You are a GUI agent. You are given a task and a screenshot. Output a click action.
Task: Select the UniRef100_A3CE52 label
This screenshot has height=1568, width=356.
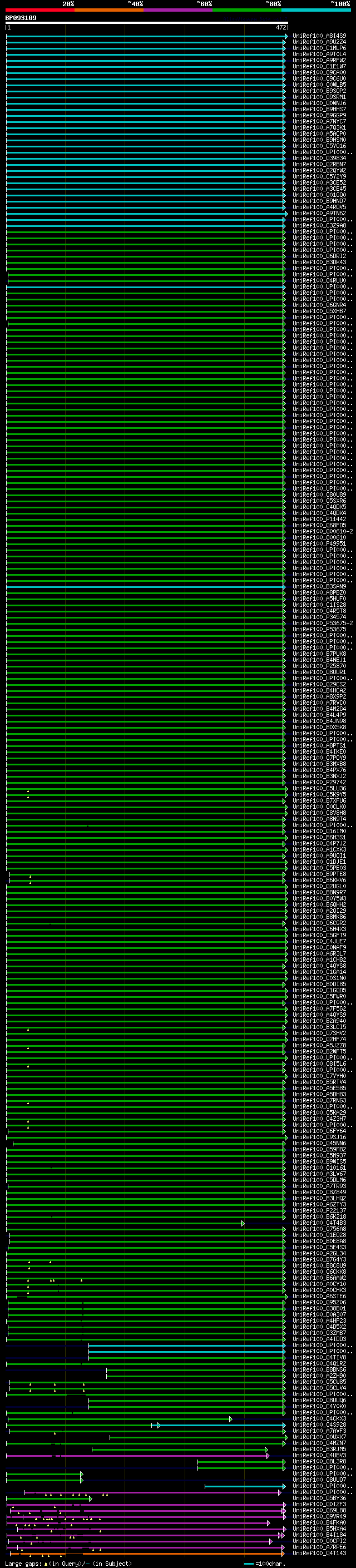319,182
